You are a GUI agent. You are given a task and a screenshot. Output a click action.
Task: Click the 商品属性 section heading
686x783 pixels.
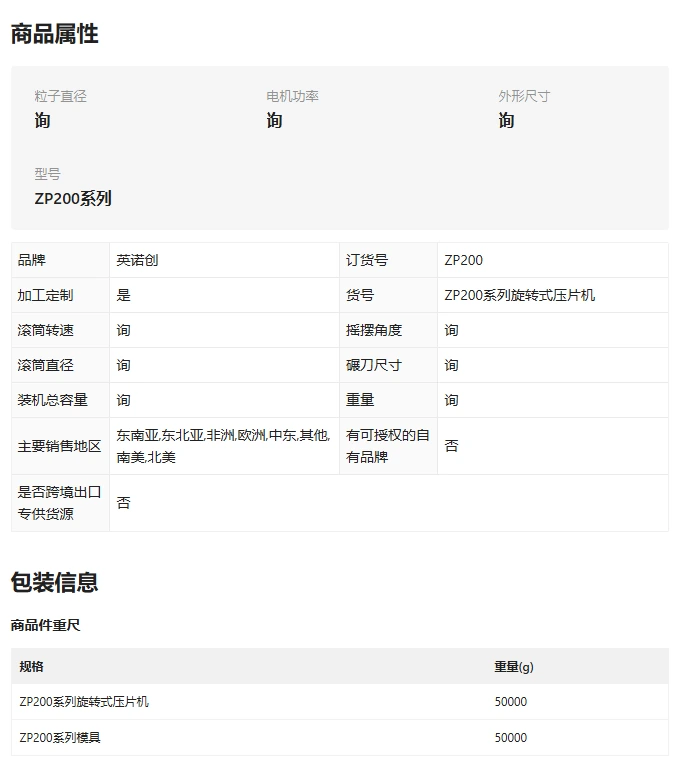[x=54, y=34]
